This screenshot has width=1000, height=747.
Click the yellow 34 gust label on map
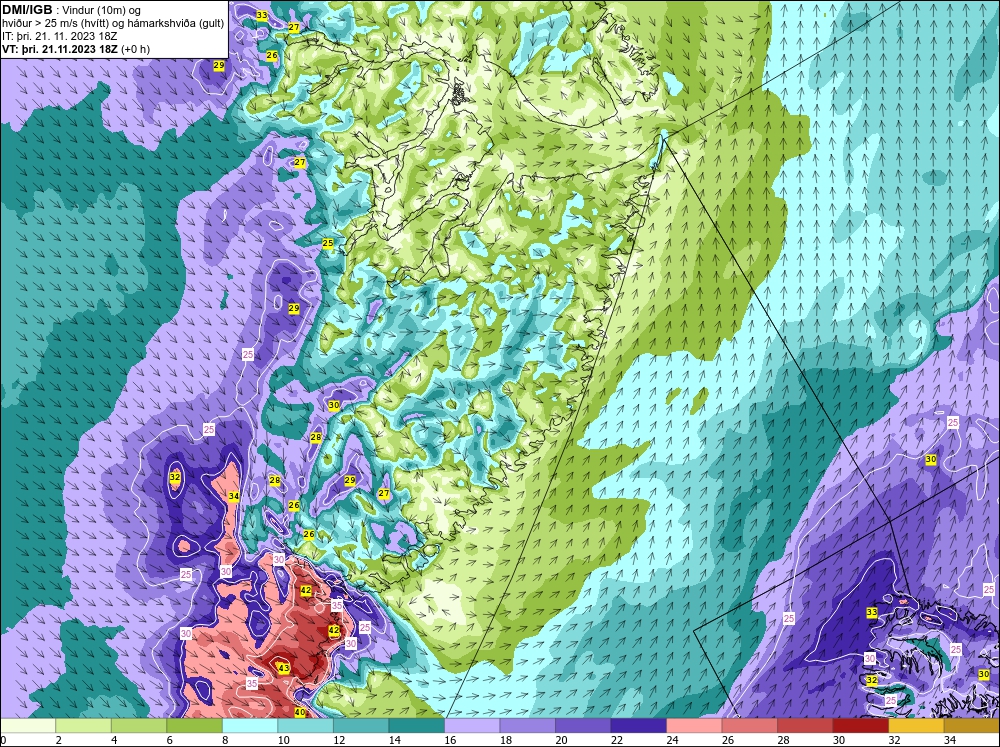click(234, 496)
